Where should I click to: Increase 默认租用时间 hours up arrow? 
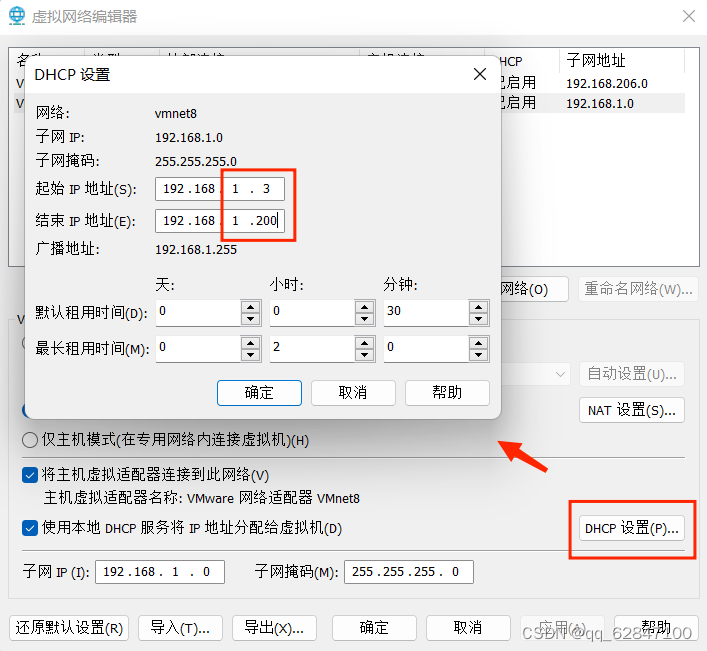tap(364, 307)
